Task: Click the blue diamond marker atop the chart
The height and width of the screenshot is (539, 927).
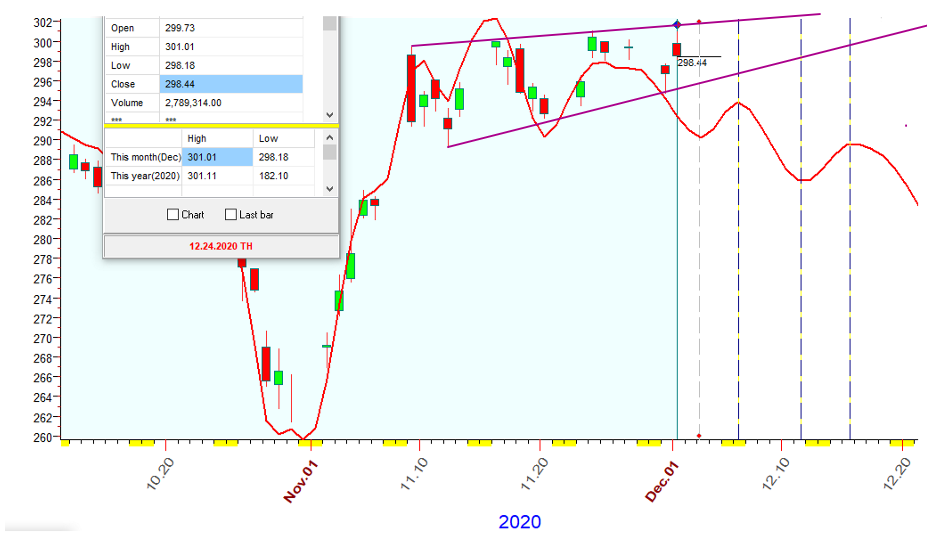Action: coord(677,24)
